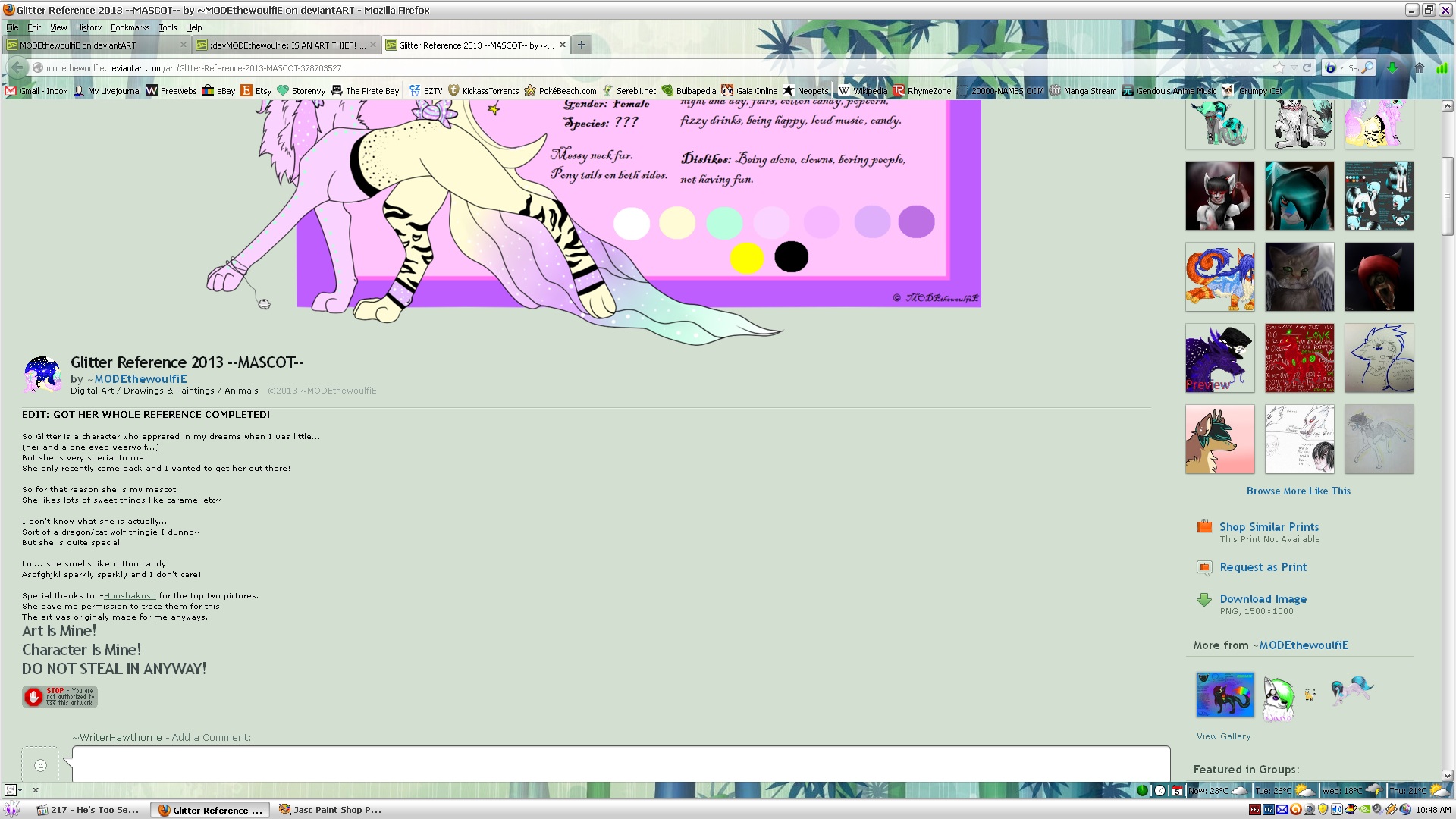Open new tab with plus button
The height and width of the screenshot is (819, 1456).
(581, 45)
